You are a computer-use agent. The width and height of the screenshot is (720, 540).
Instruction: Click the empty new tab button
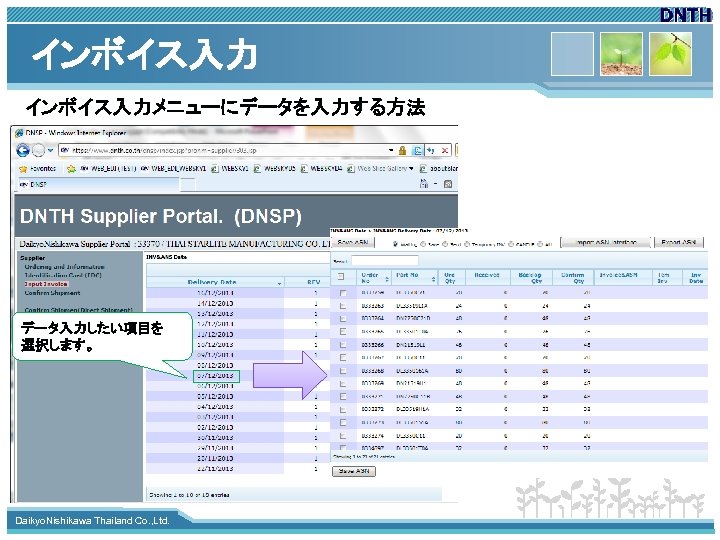[187, 185]
